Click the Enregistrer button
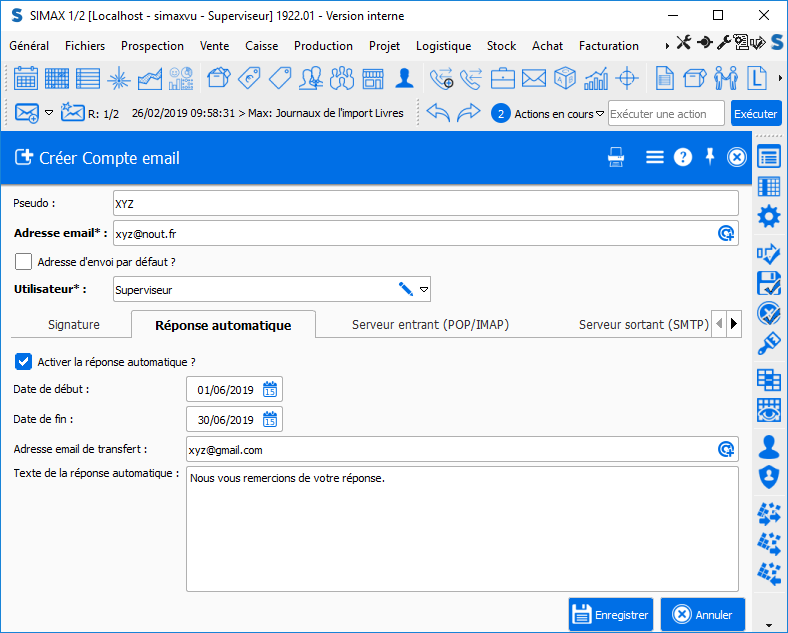The image size is (788, 633). click(610, 615)
